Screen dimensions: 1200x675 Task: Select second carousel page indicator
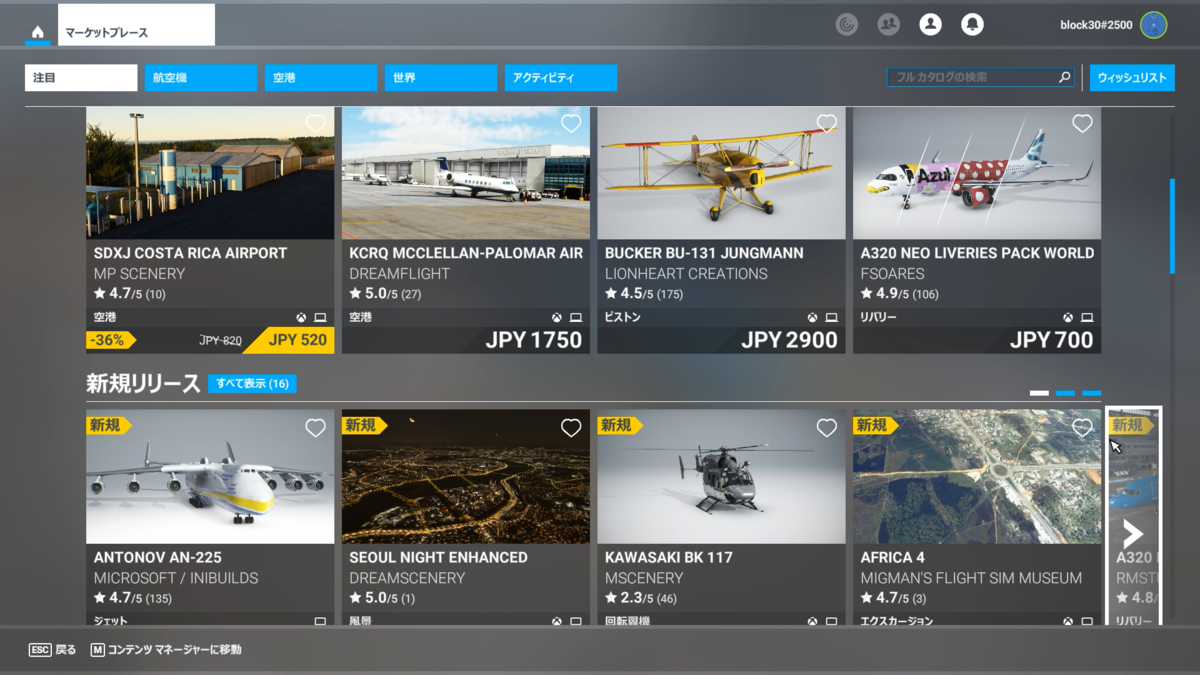pyautogui.click(x=1066, y=393)
